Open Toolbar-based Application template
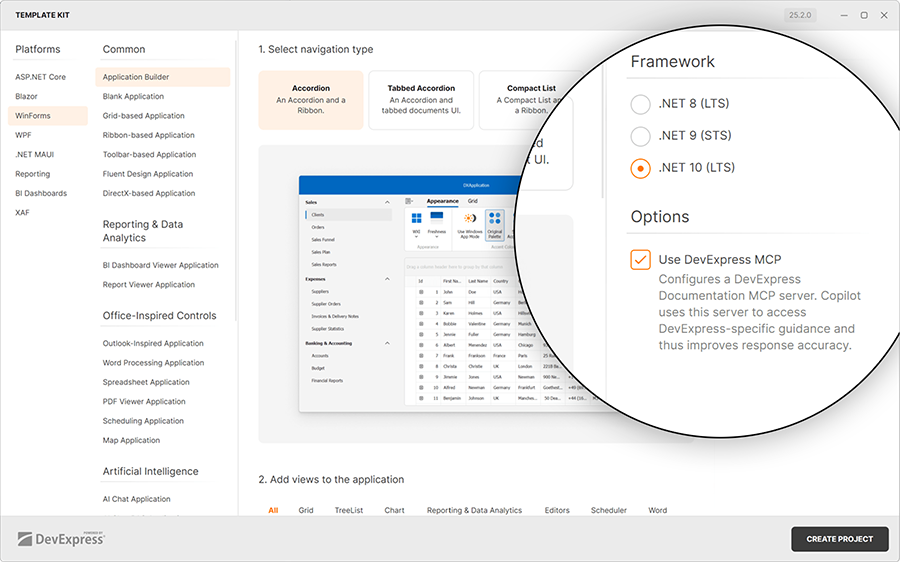Viewport: 900px width, 562px height. pos(149,154)
